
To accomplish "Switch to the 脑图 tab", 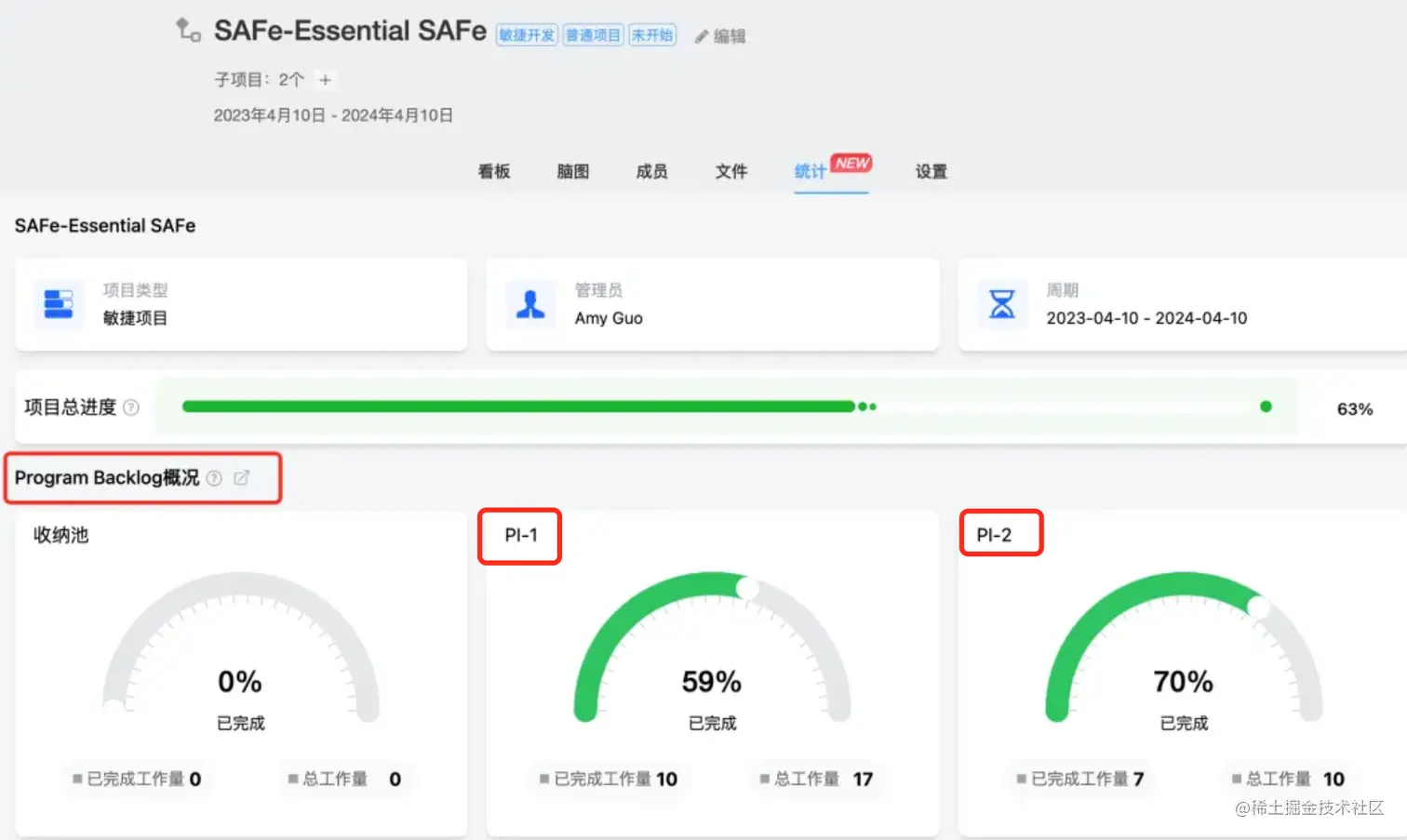I will (573, 171).
